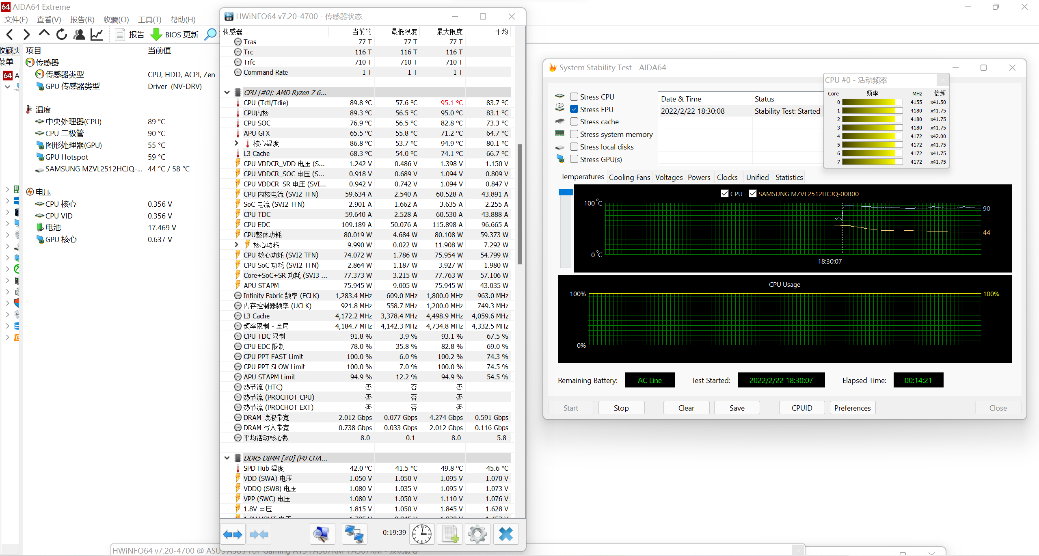The image size is (1039, 556).
Task: Click HWiNFO networked computers icon
Action: tap(355, 533)
